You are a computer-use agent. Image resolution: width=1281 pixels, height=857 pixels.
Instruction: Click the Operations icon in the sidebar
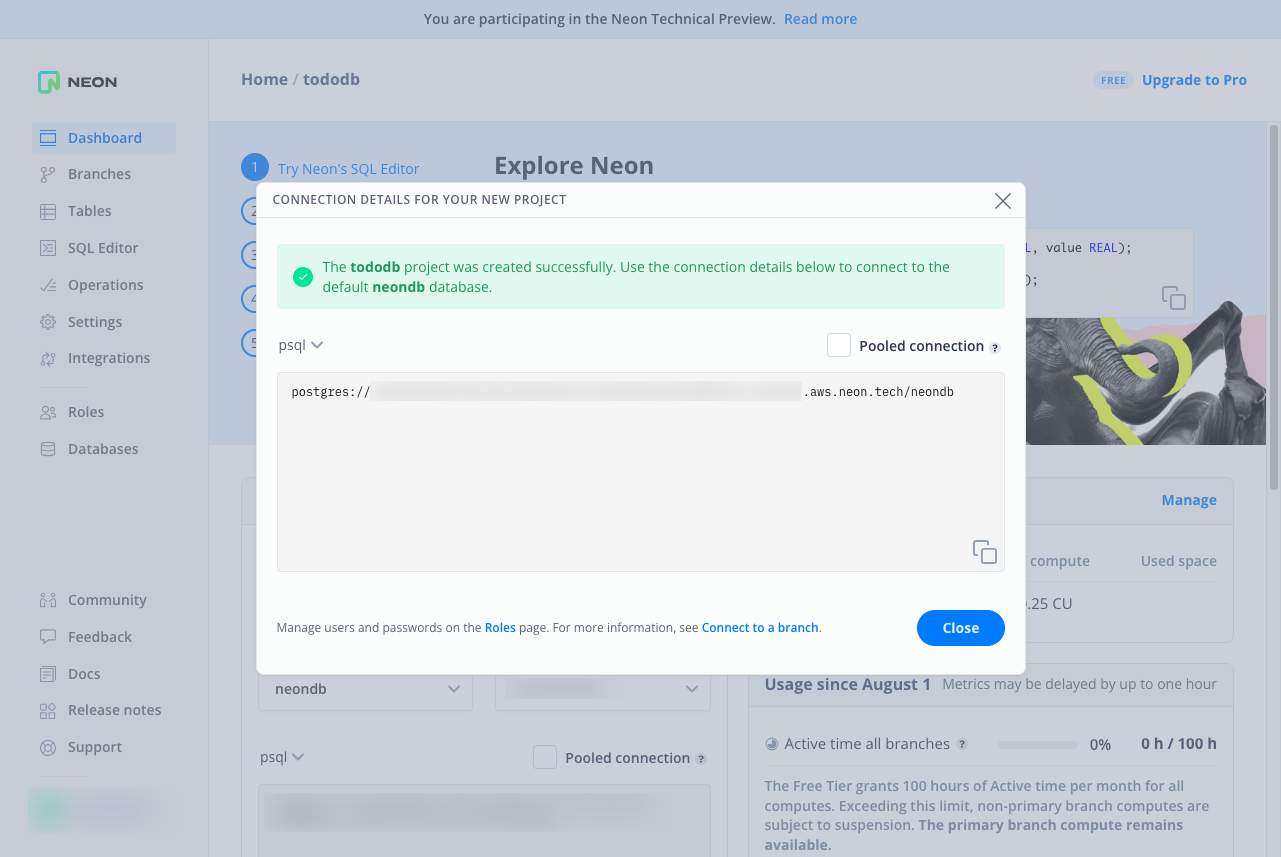48,285
